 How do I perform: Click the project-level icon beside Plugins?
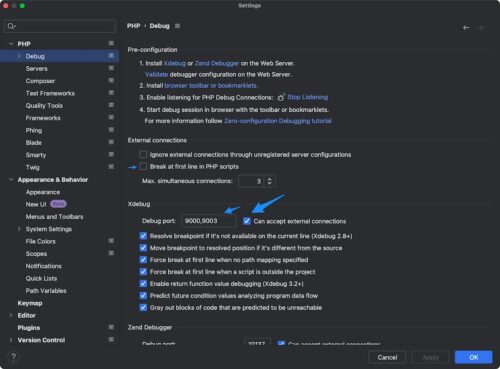pos(111,327)
